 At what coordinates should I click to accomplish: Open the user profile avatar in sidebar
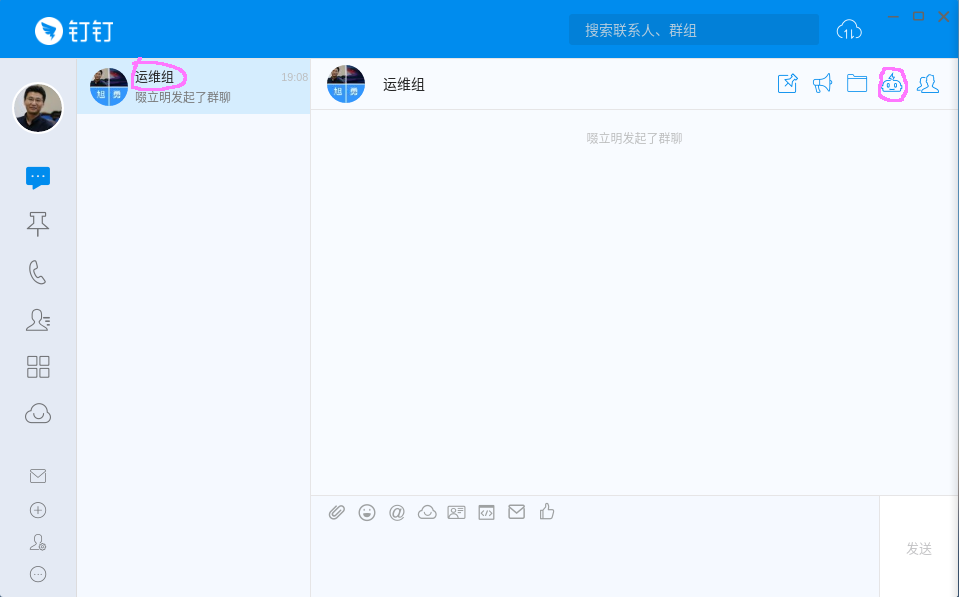click(x=38, y=107)
